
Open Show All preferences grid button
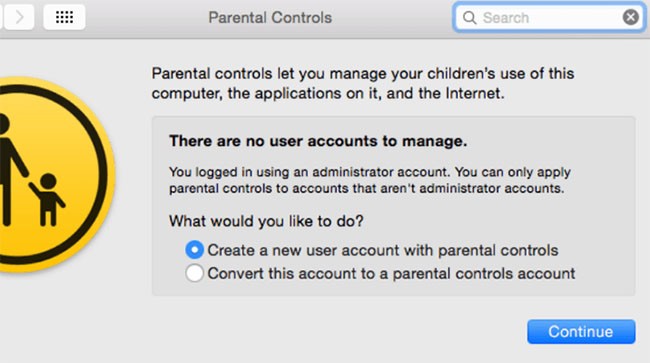(x=64, y=17)
